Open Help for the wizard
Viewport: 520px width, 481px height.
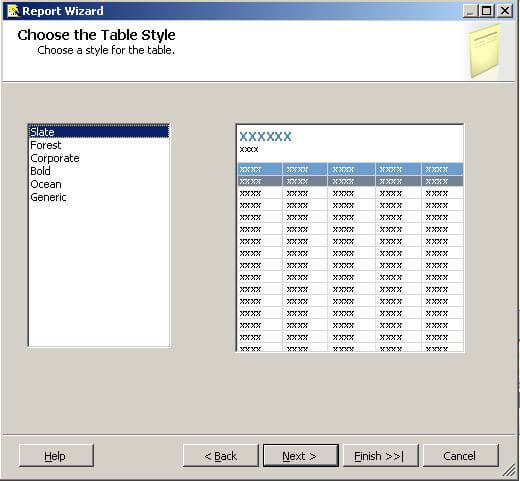(x=56, y=456)
